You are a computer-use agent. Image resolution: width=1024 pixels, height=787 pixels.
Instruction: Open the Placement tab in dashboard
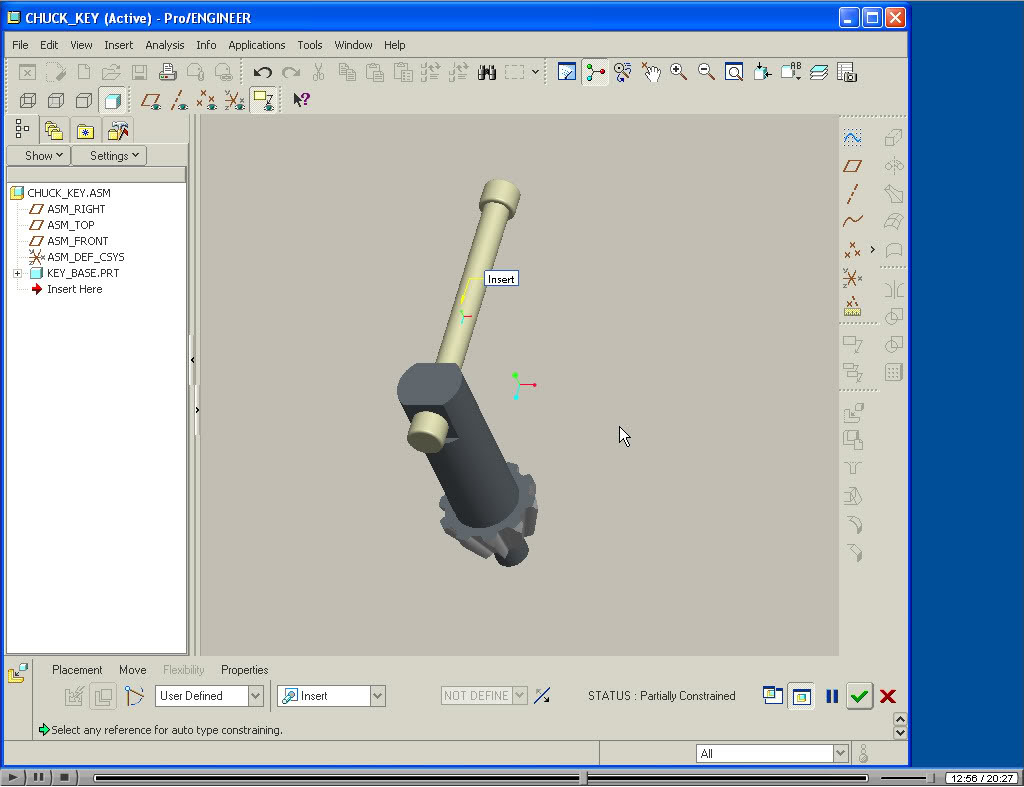(x=77, y=670)
